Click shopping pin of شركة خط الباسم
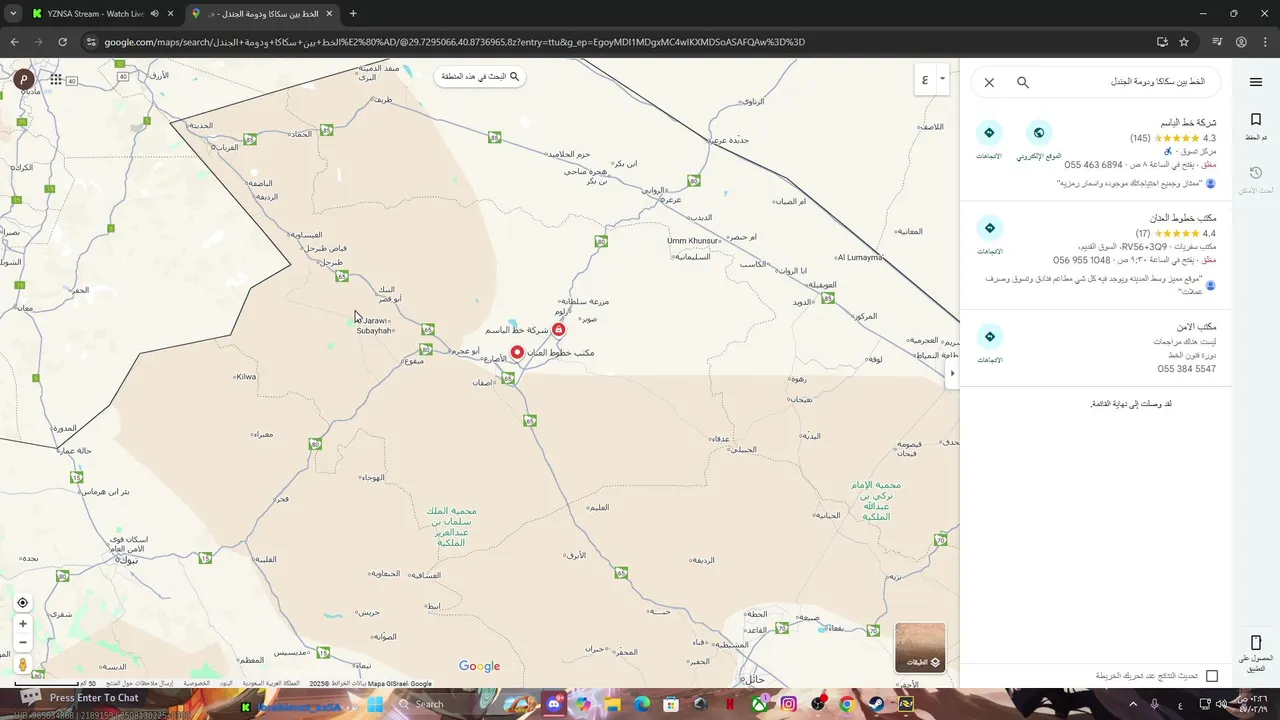The height and width of the screenshot is (720, 1280). tap(559, 329)
